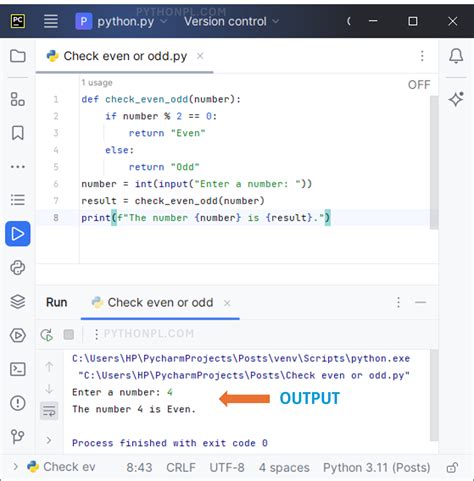Open the Bookmarks tool window

(x=18, y=133)
